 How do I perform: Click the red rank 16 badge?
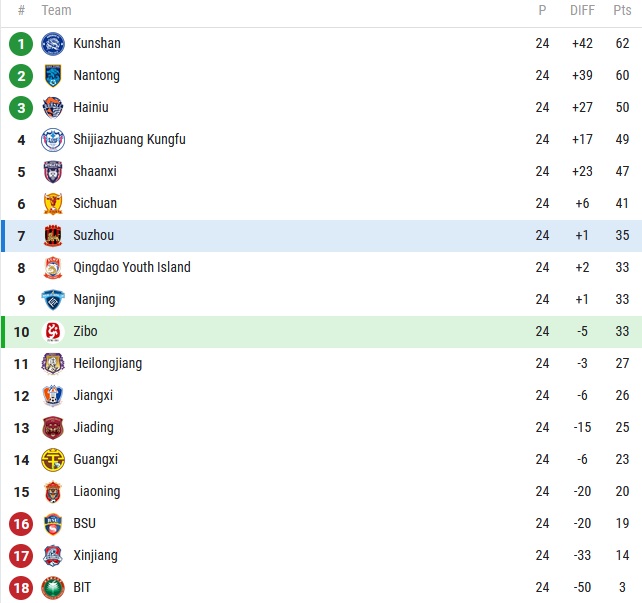click(21, 524)
